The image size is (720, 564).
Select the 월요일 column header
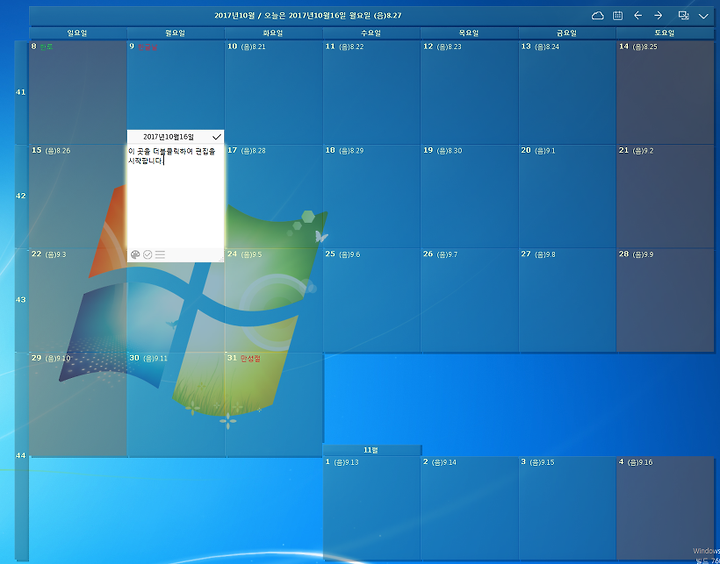tap(175, 33)
